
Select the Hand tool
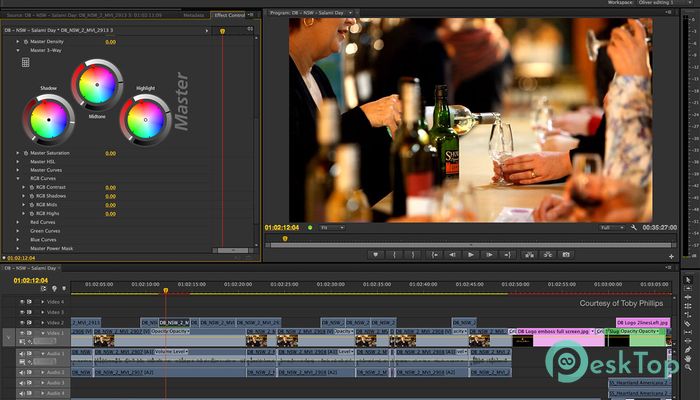point(688,359)
